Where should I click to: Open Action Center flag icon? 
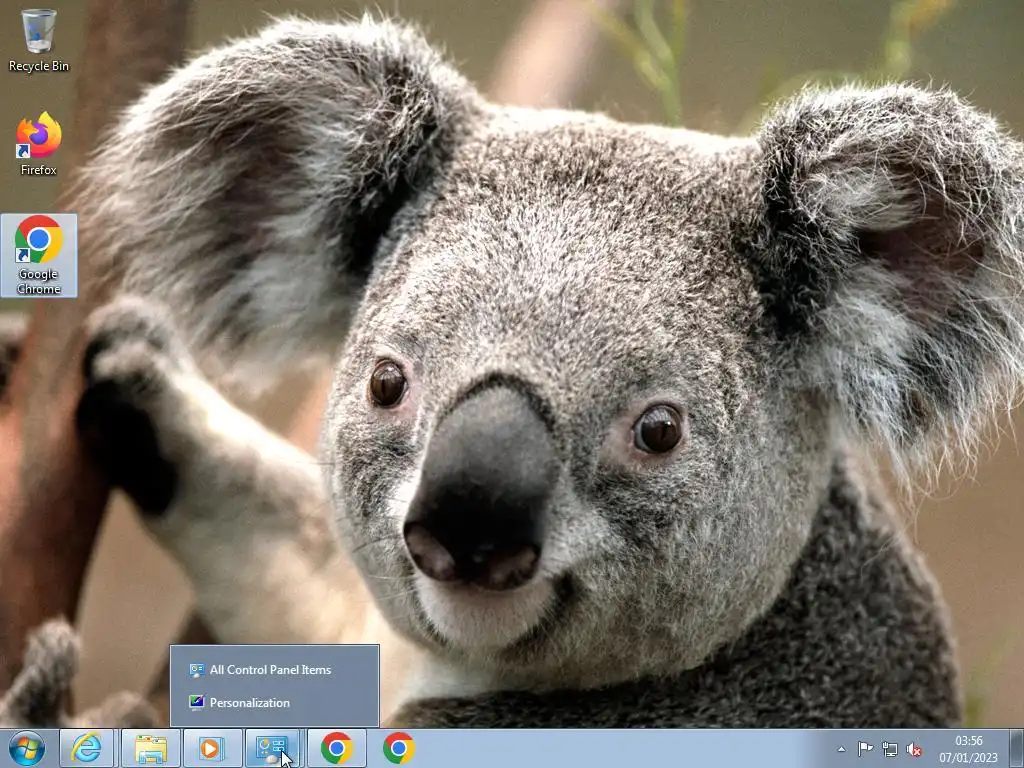point(865,749)
